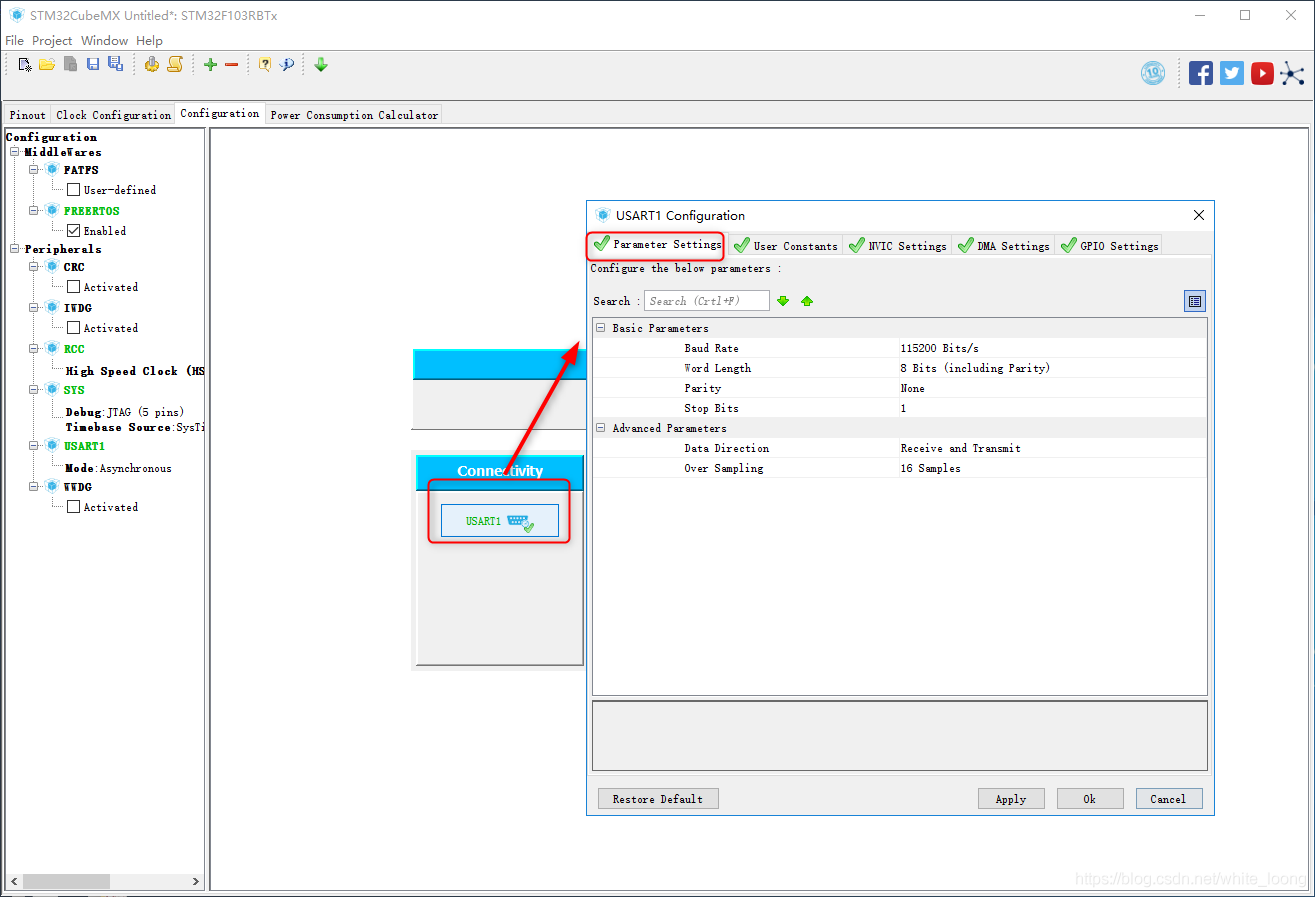The height and width of the screenshot is (897, 1315).
Task: Click the Ok button
Action: coord(1090,799)
